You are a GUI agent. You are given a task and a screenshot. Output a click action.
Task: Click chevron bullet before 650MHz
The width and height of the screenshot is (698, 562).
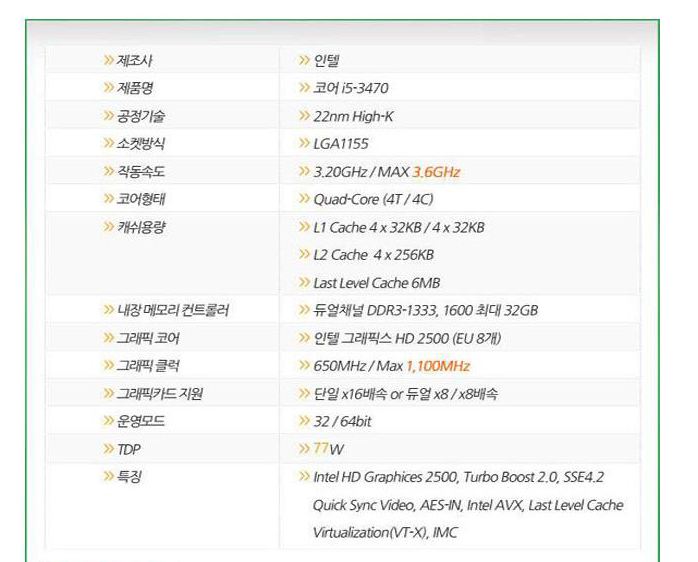pos(304,365)
